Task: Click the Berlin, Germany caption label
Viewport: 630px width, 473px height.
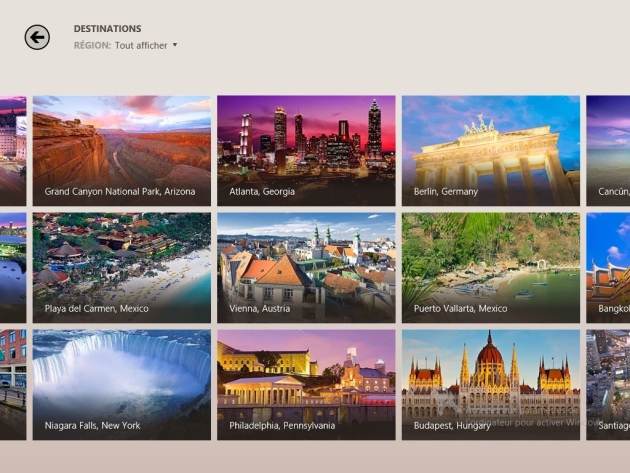Action: click(x=446, y=192)
